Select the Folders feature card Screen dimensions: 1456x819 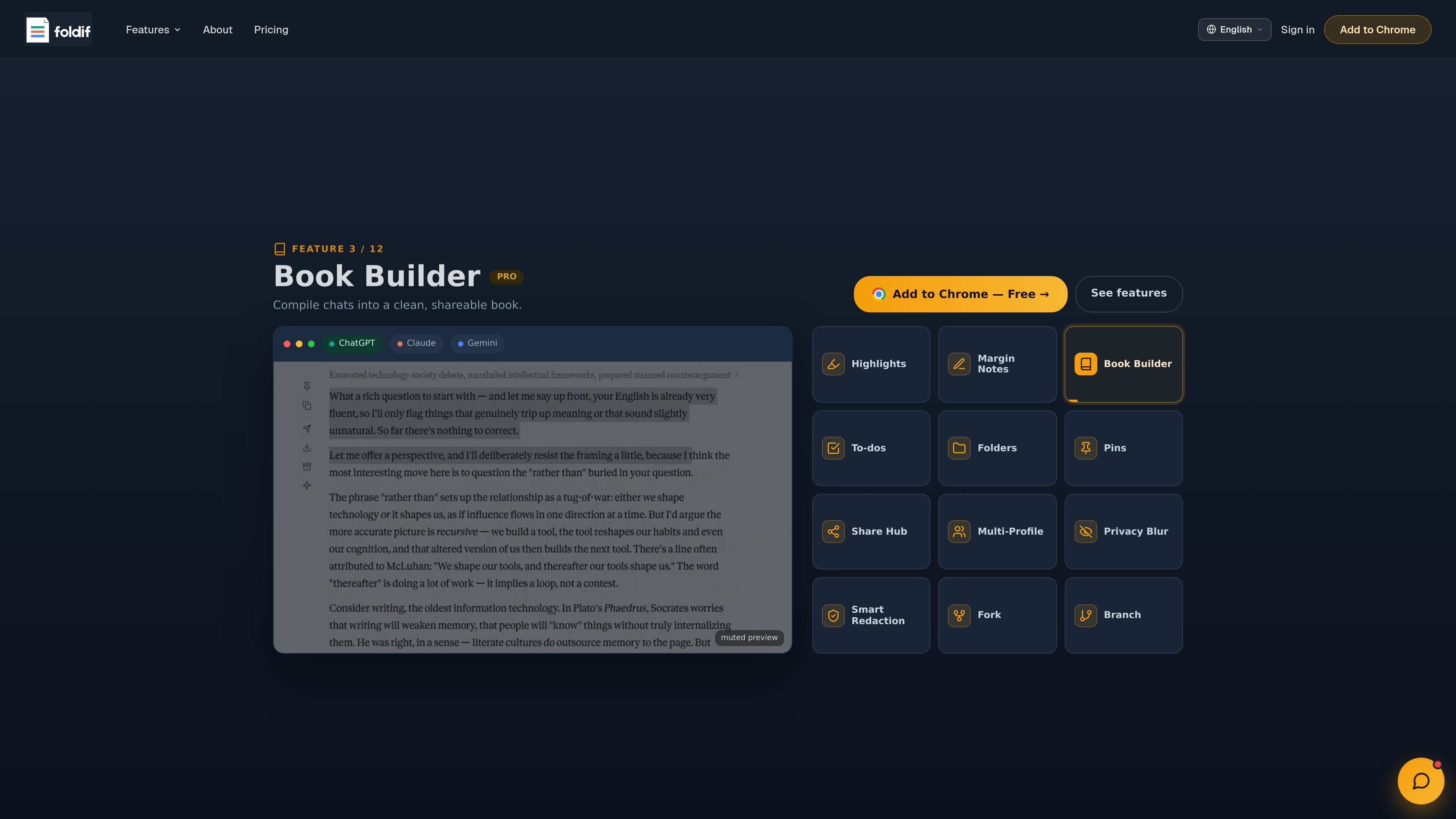(x=997, y=448)
